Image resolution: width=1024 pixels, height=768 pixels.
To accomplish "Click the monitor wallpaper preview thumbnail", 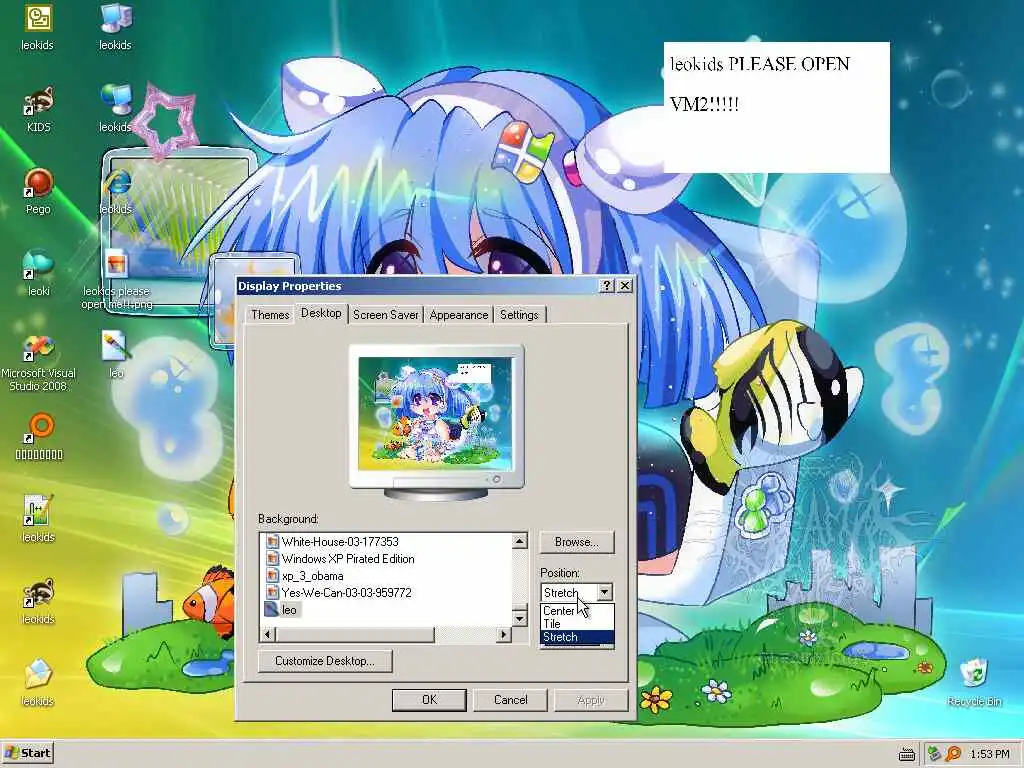I will (x=436, y=413).
